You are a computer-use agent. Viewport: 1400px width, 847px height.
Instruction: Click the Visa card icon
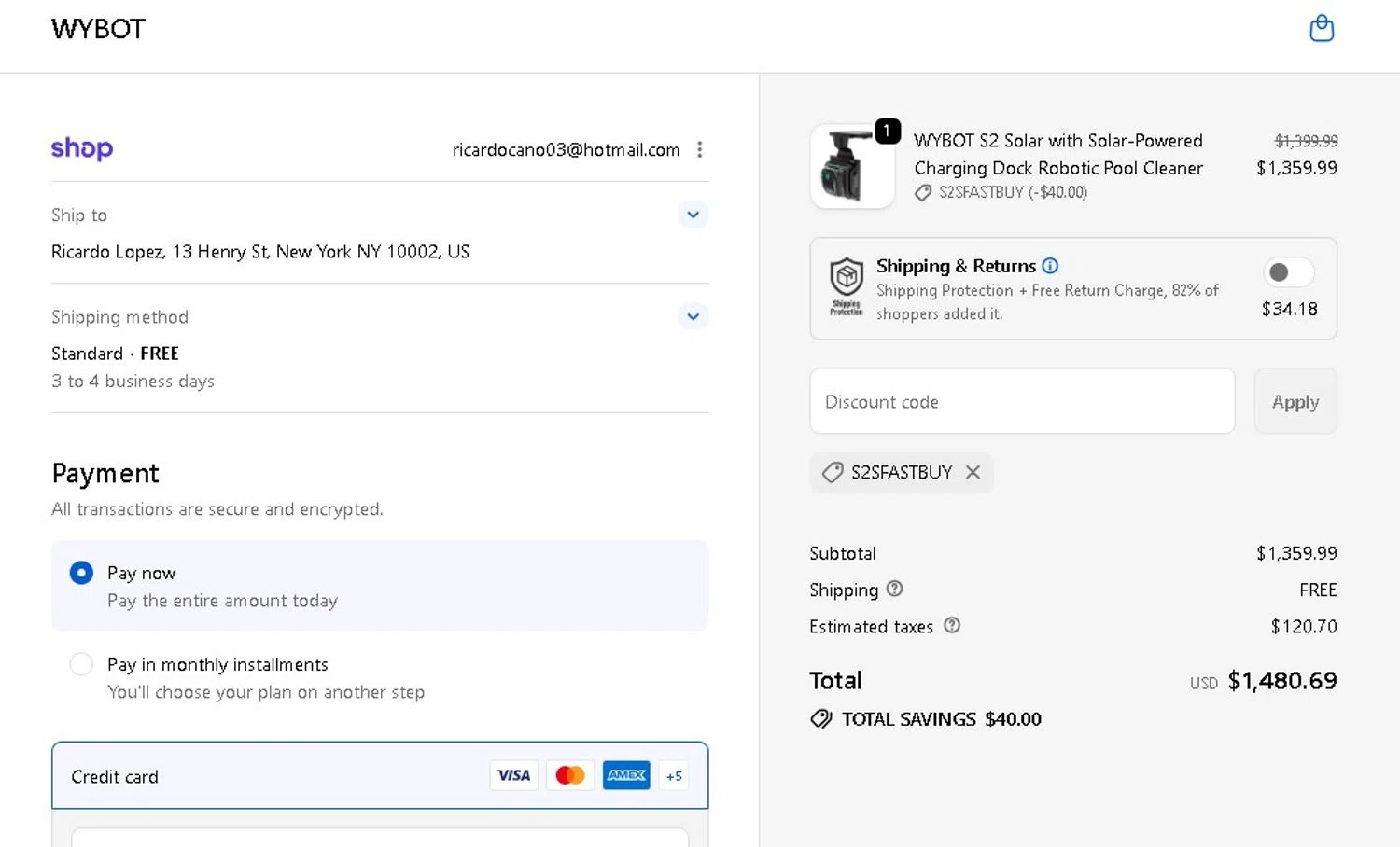pyautogui.click(x=513, y=775)
